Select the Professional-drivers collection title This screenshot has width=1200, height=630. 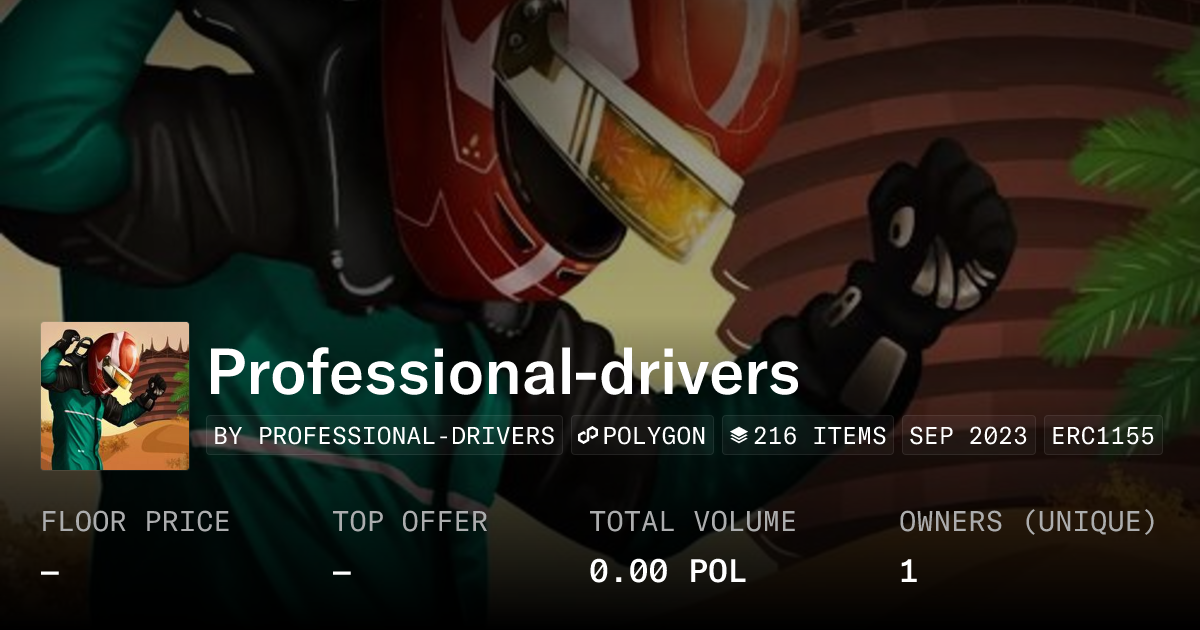coord(504,373)
